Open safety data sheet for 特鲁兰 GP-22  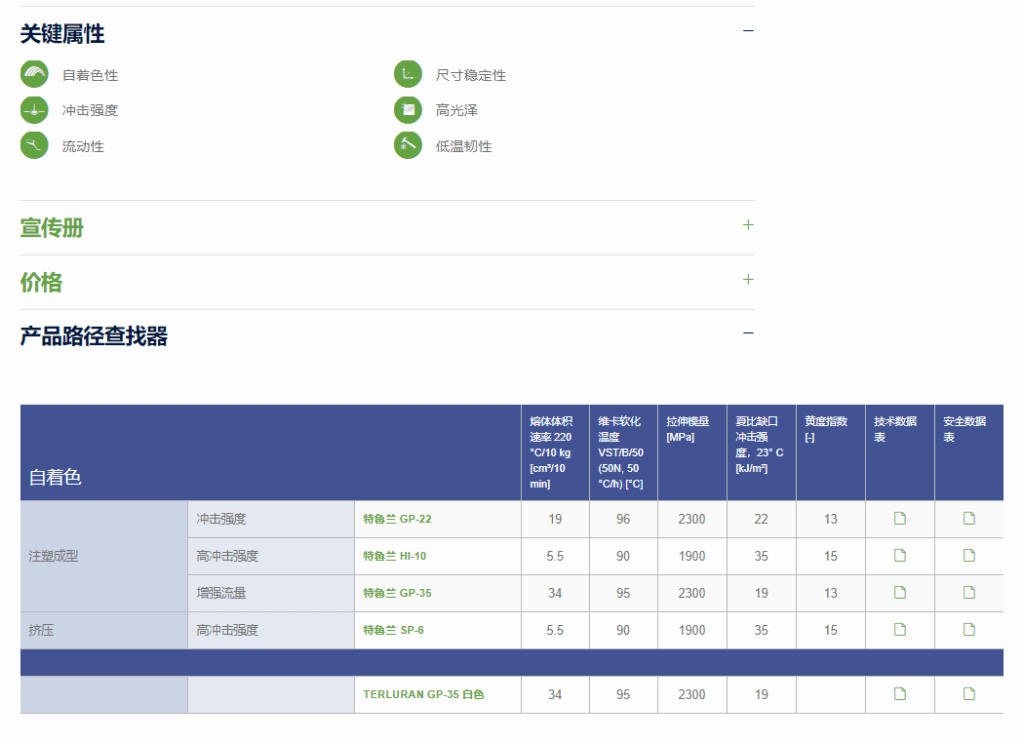tap(969, 518)
